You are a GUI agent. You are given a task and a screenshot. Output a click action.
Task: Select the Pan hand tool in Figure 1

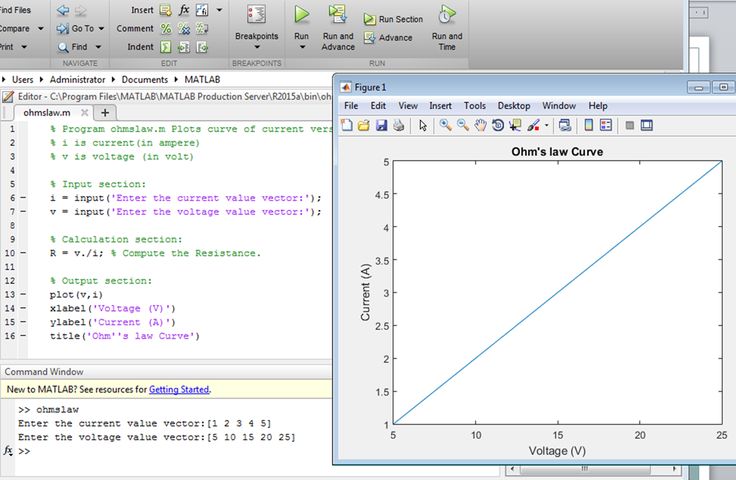coord(480,125)
